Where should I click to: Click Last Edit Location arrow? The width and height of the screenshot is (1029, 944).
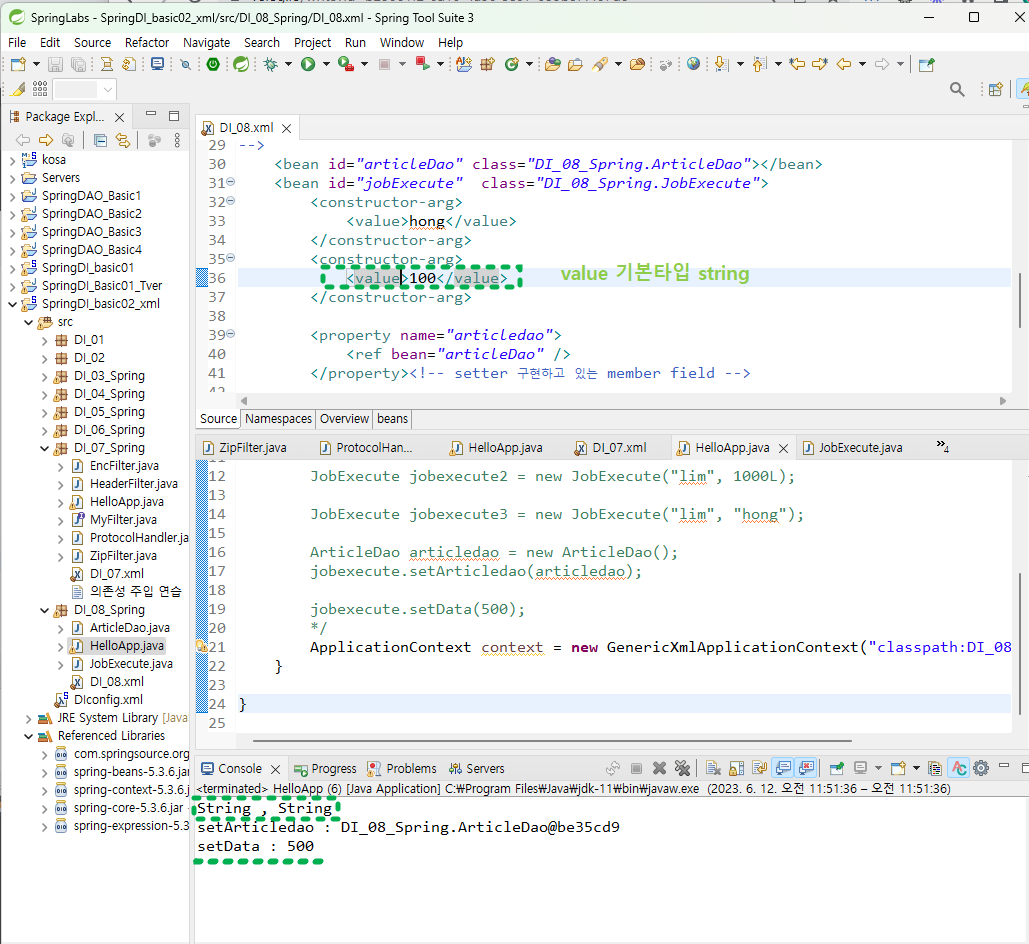pyautogui.click(x=797, y=64)
